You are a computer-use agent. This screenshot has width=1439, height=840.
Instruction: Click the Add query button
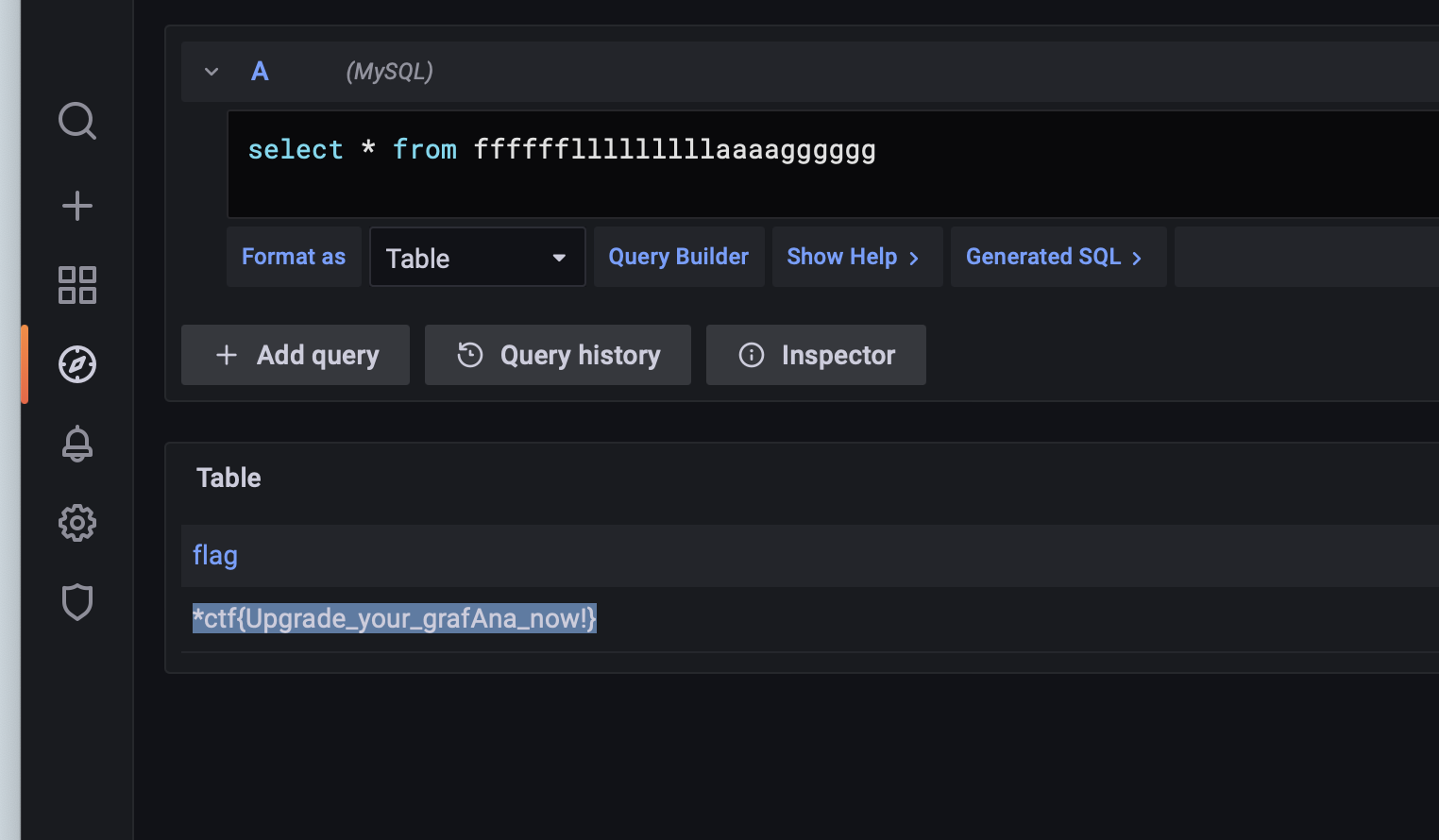pyautogui.click(x=295, y=355)
